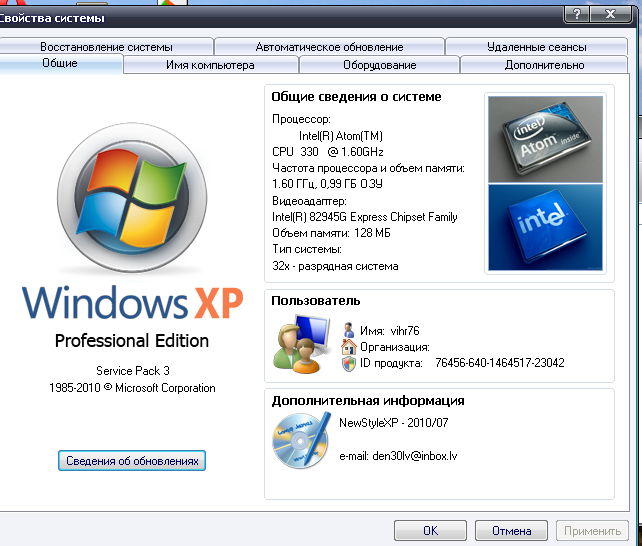Click the small user icon beside Имя
This screenshot has height=546, width=642.
coord(348,330)
